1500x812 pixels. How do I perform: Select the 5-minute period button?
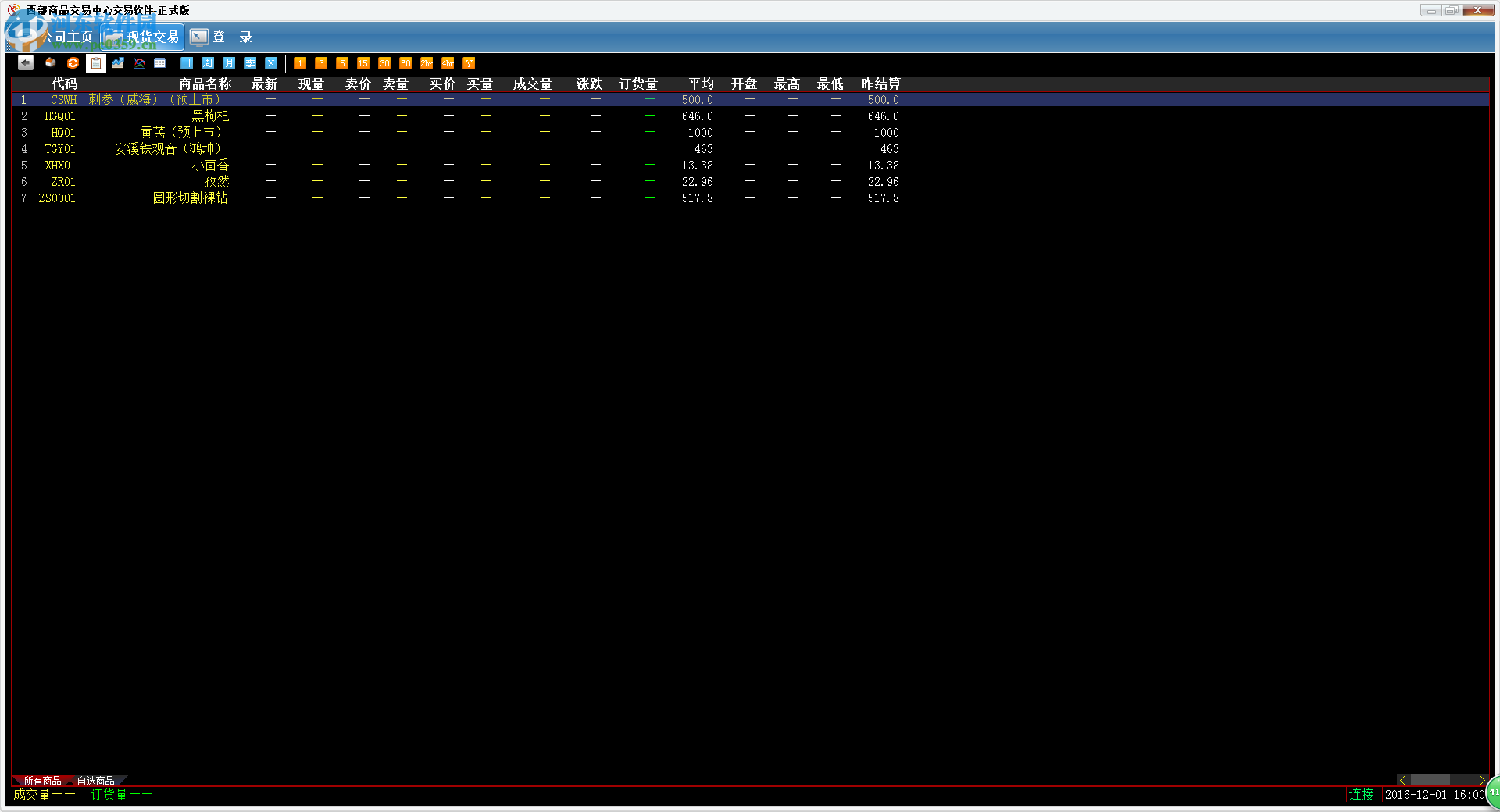(342, 63)
